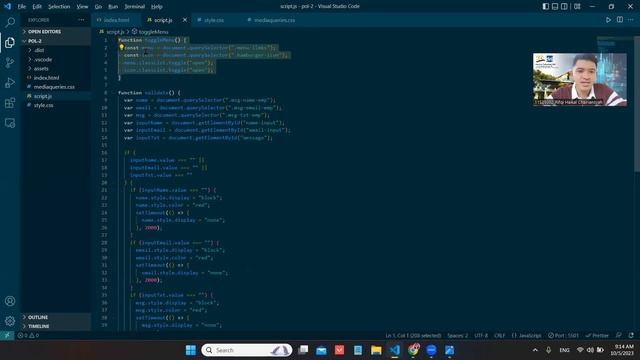Expand the OUTLINE section

56,317
